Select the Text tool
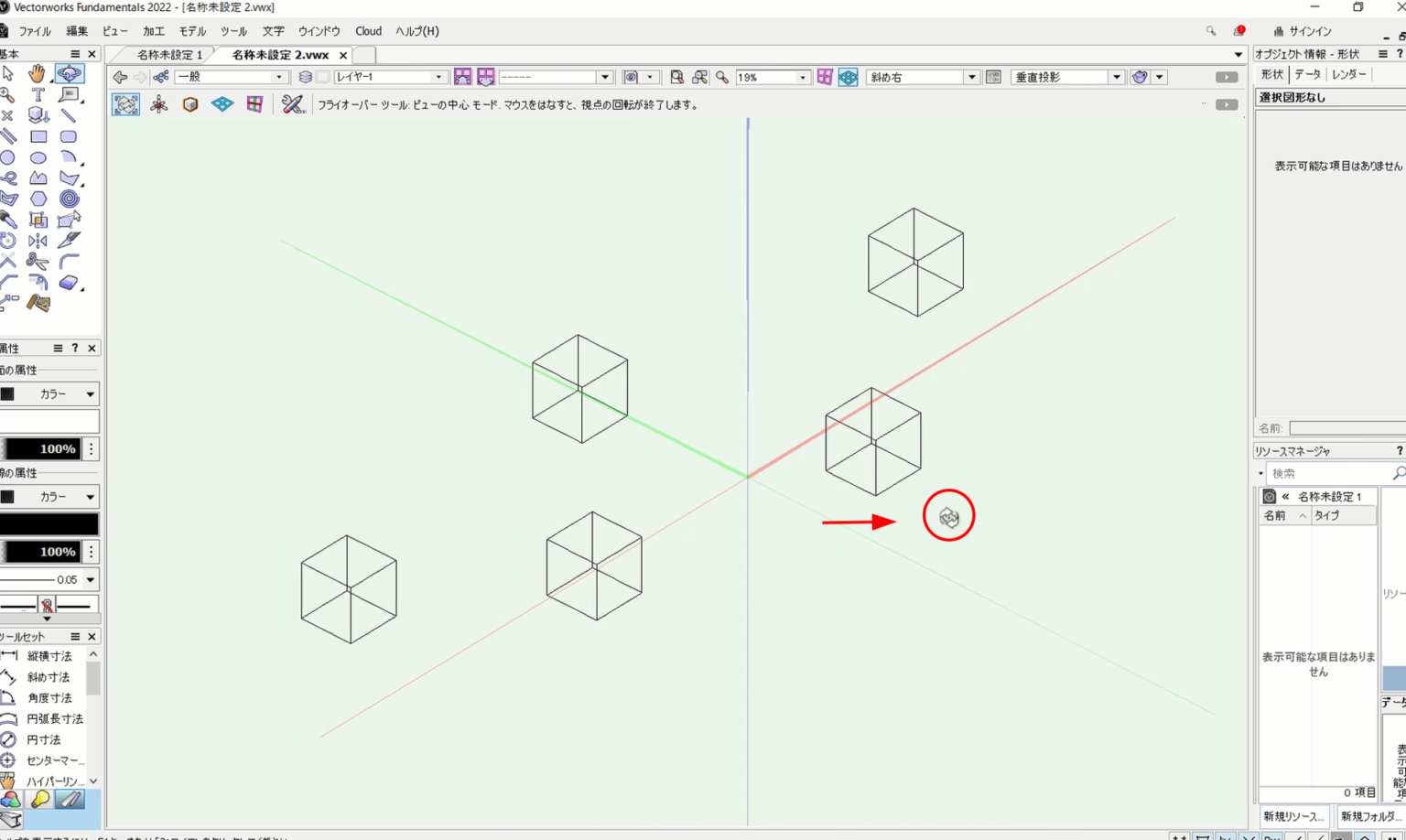Screen dimensions: 1406x840 pos(38,94)
